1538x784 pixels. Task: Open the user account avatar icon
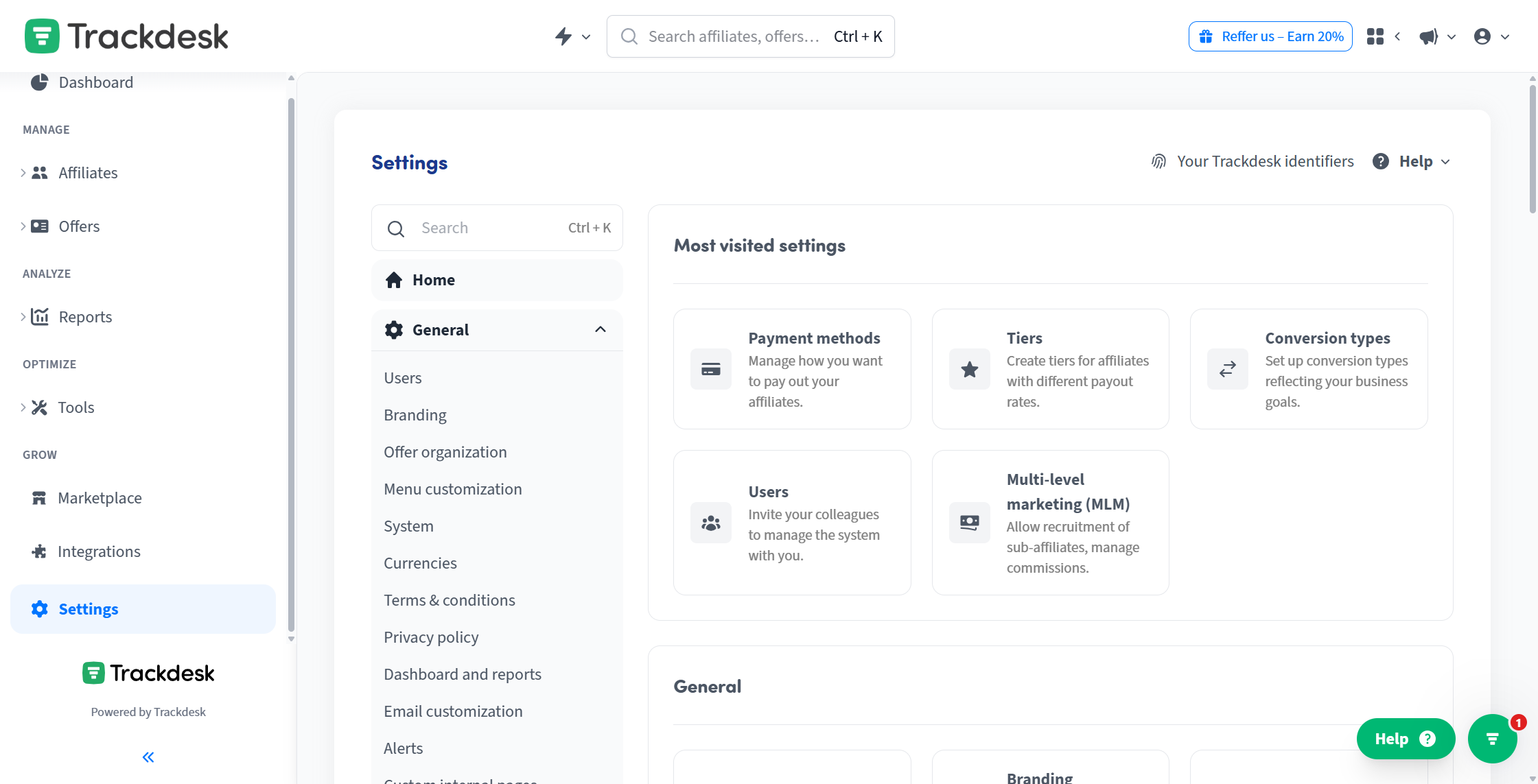(x=1482, y=36)
